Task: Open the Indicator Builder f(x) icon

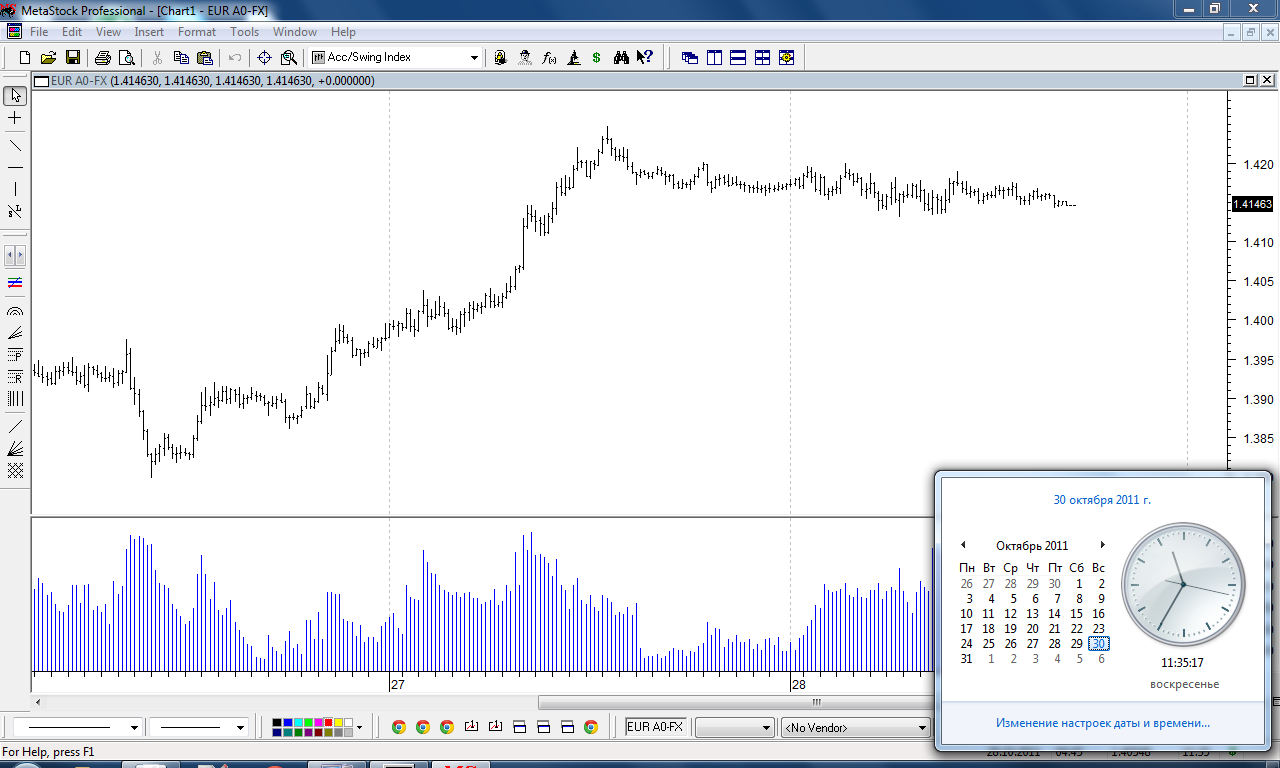Action: [549, 58]
